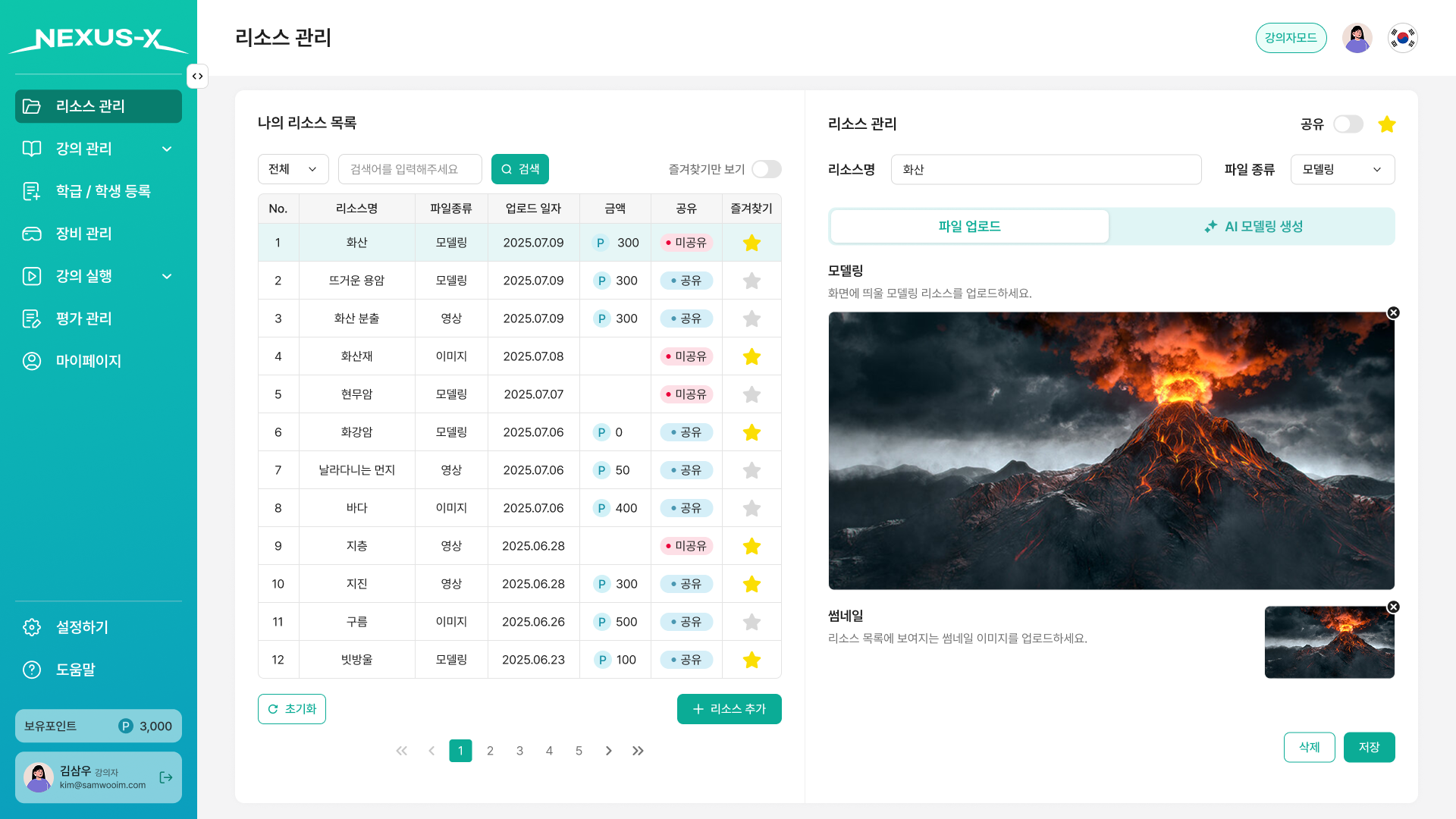Open the Korean flag language selector

[x=1402, y=38]
